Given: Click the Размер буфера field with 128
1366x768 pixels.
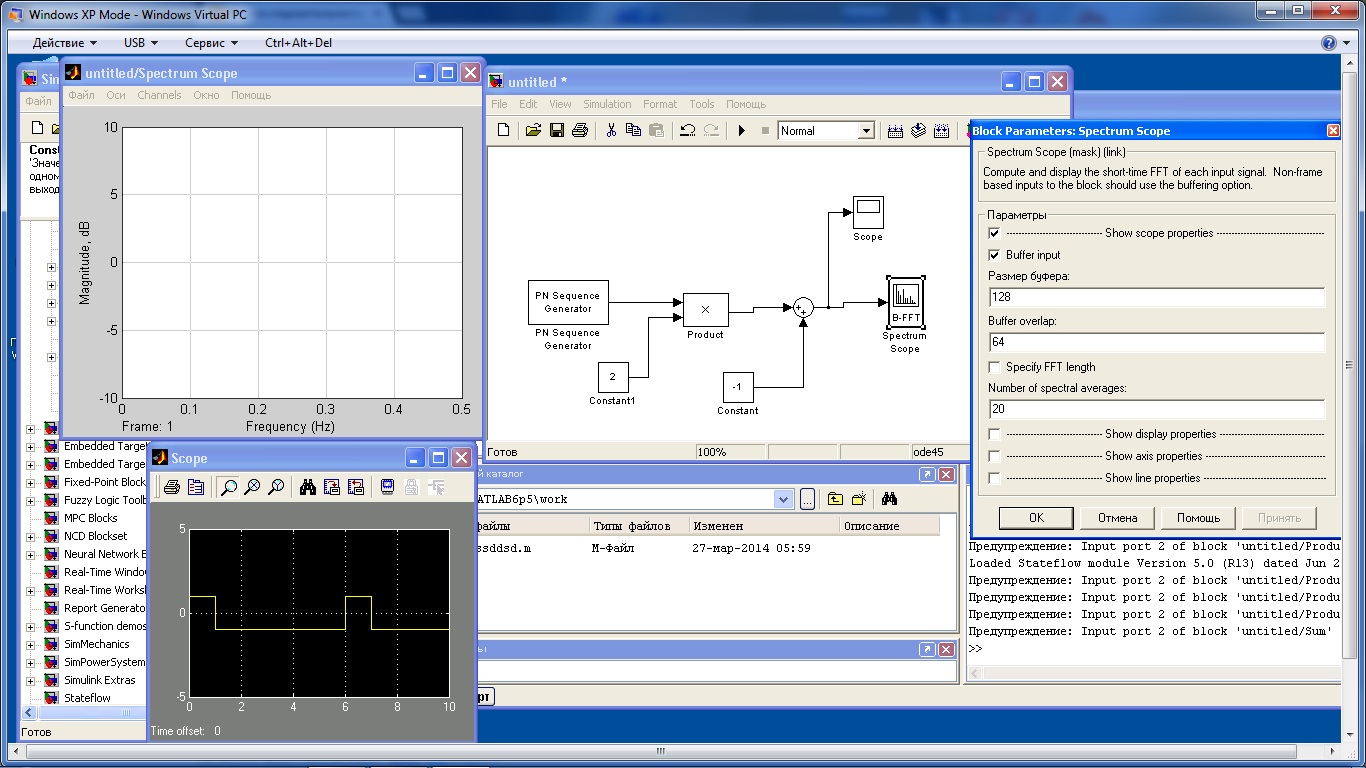Looking at the screenshot, I should [x=1156, y=297].
